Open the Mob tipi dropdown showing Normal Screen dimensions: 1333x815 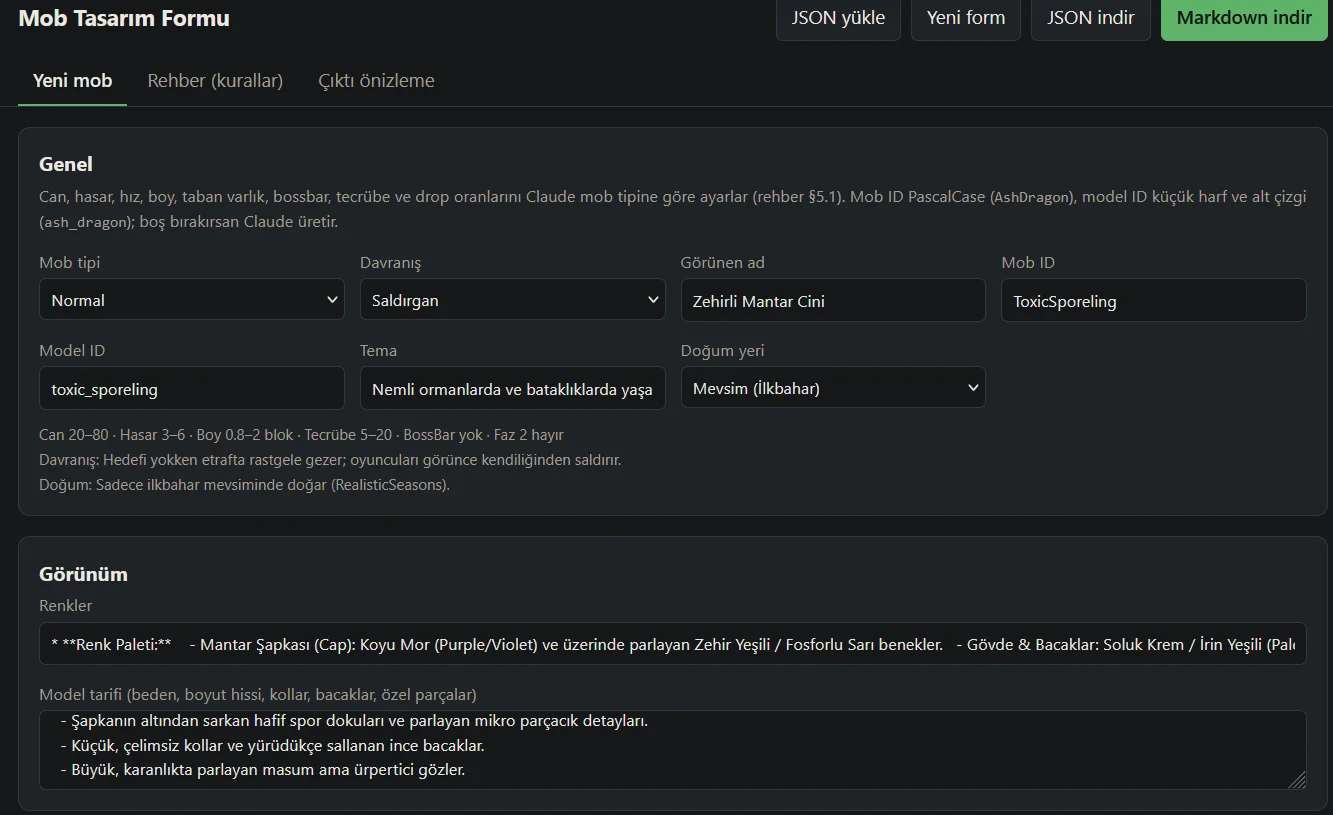pos(192,300)
